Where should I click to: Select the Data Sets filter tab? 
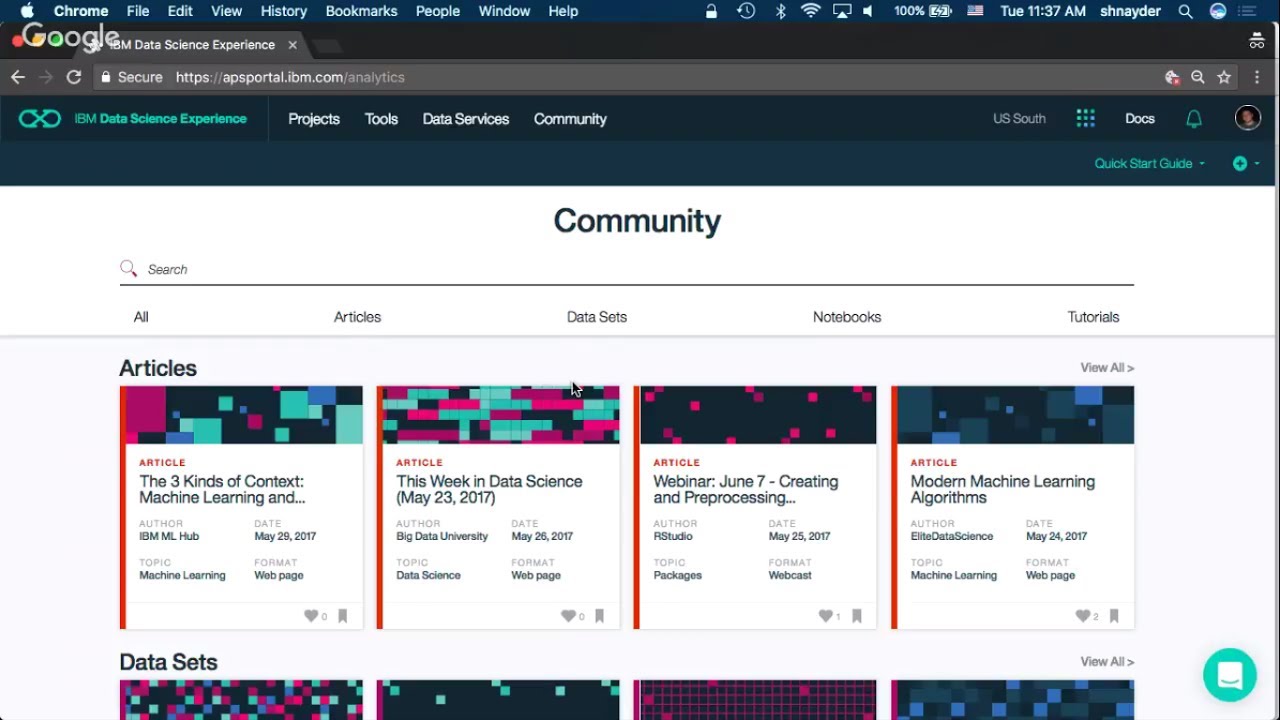pyautogui.click(x=597, y=317)
